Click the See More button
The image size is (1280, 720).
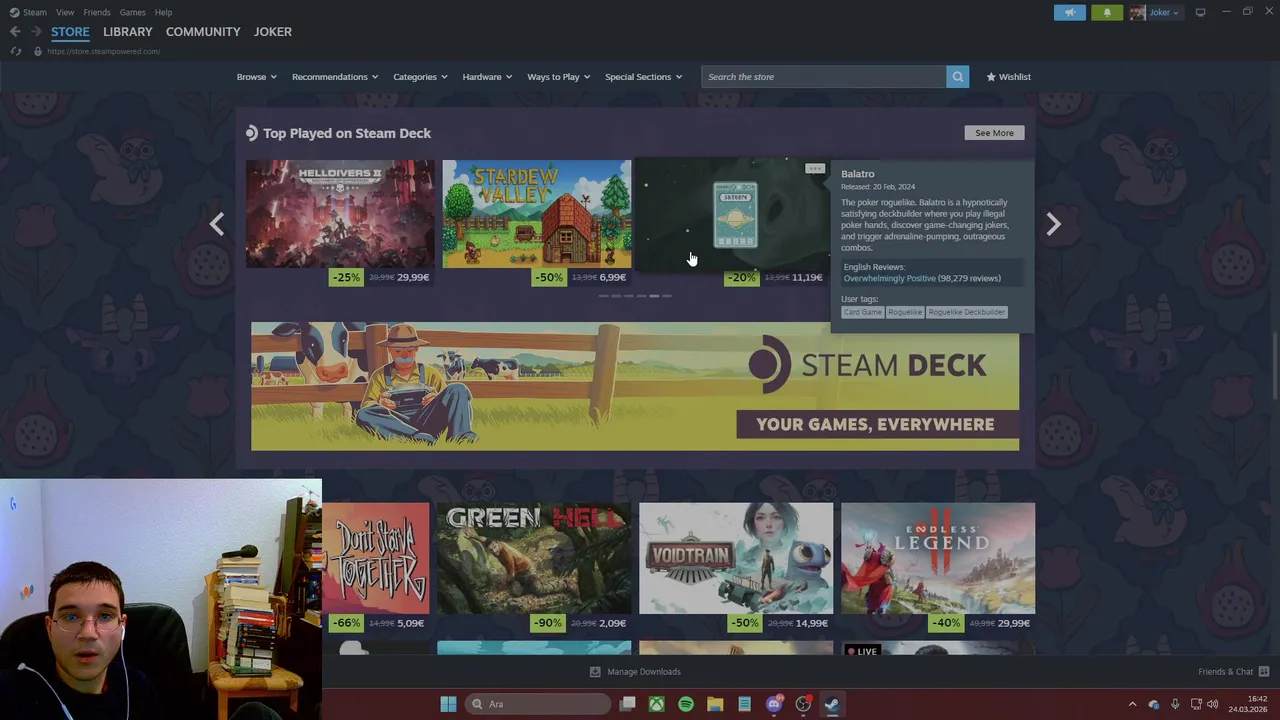994,133
